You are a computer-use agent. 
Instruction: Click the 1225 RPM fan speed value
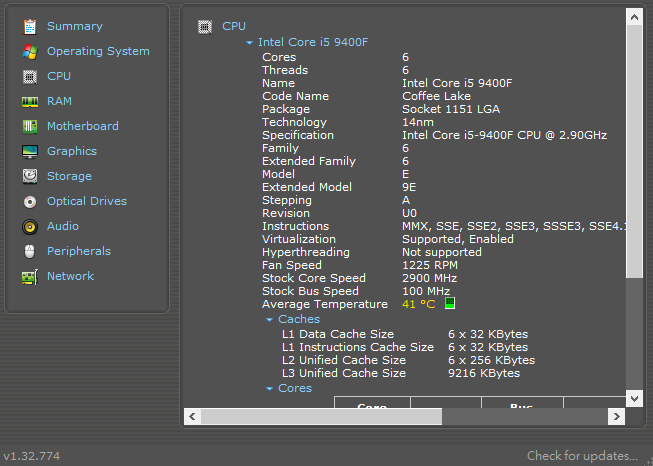click(x=429, y=265)
